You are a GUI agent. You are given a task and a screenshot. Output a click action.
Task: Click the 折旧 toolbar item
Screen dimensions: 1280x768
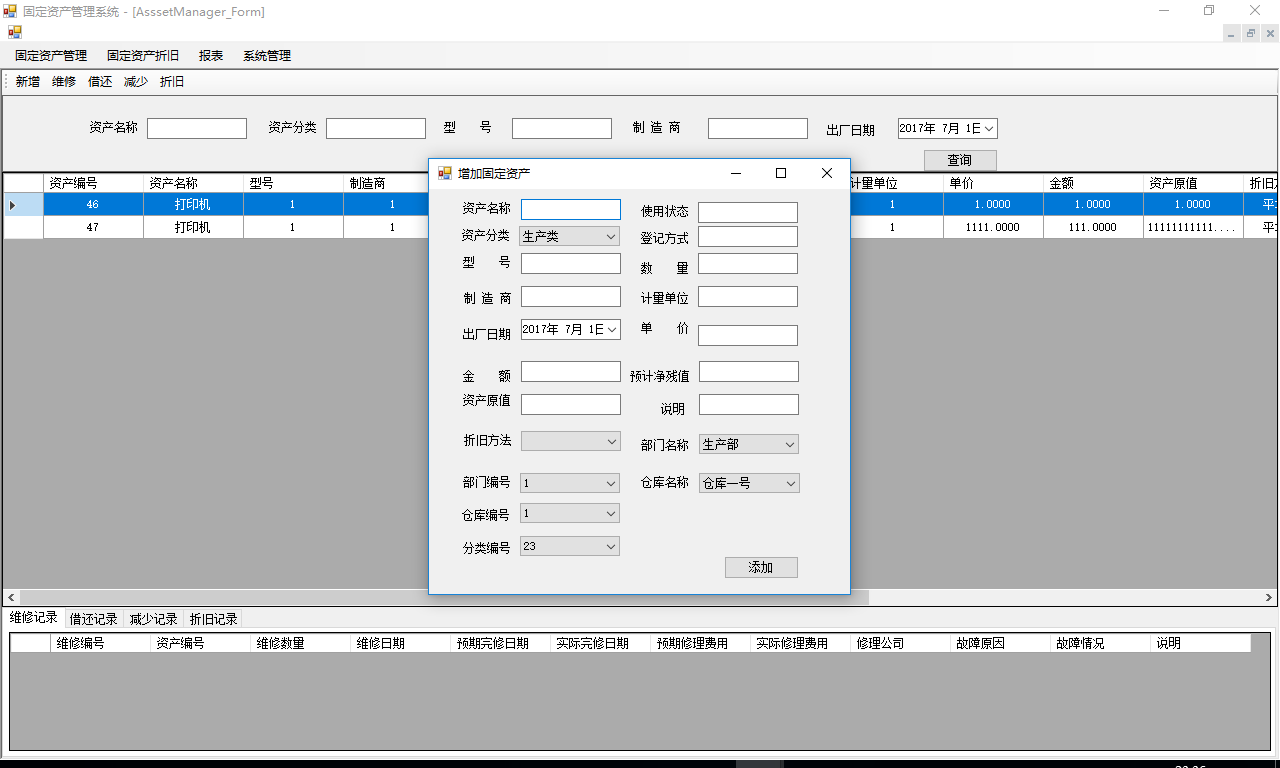point(172,82)
